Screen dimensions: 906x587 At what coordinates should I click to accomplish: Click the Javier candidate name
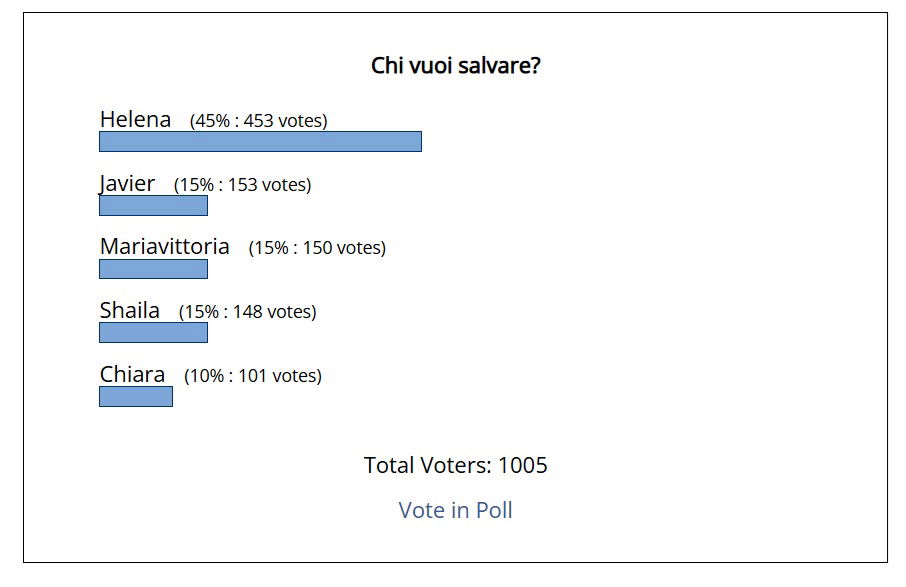click(x=127, y=184)
